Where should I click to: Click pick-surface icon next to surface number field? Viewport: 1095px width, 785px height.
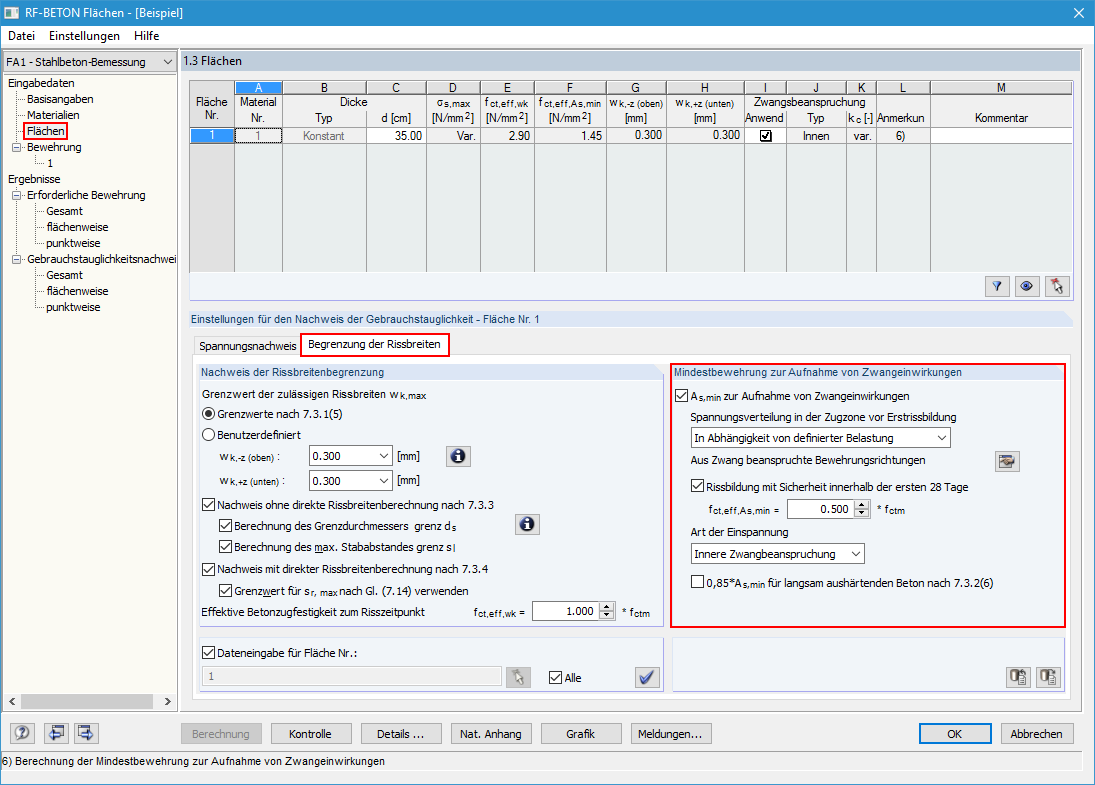518,677
